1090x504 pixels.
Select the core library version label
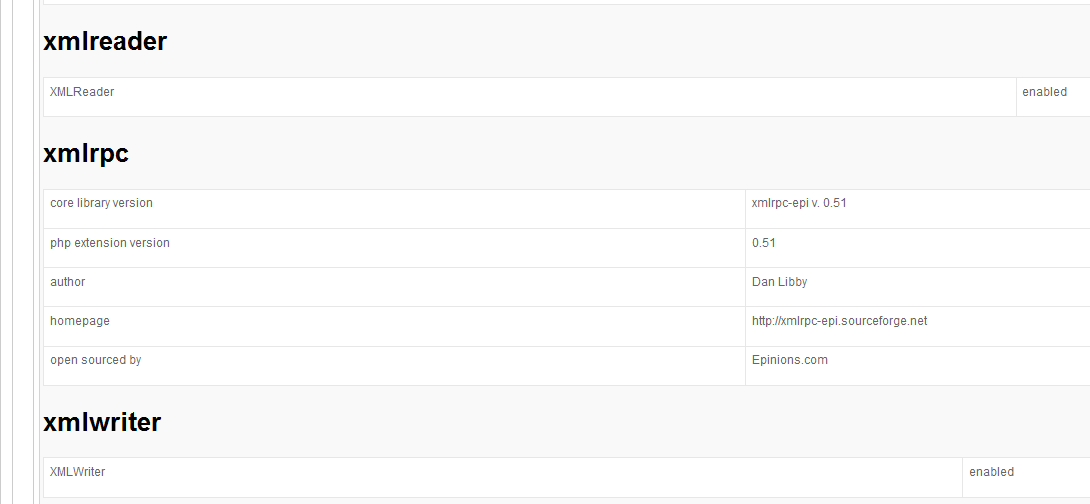[x=101, y=203]
